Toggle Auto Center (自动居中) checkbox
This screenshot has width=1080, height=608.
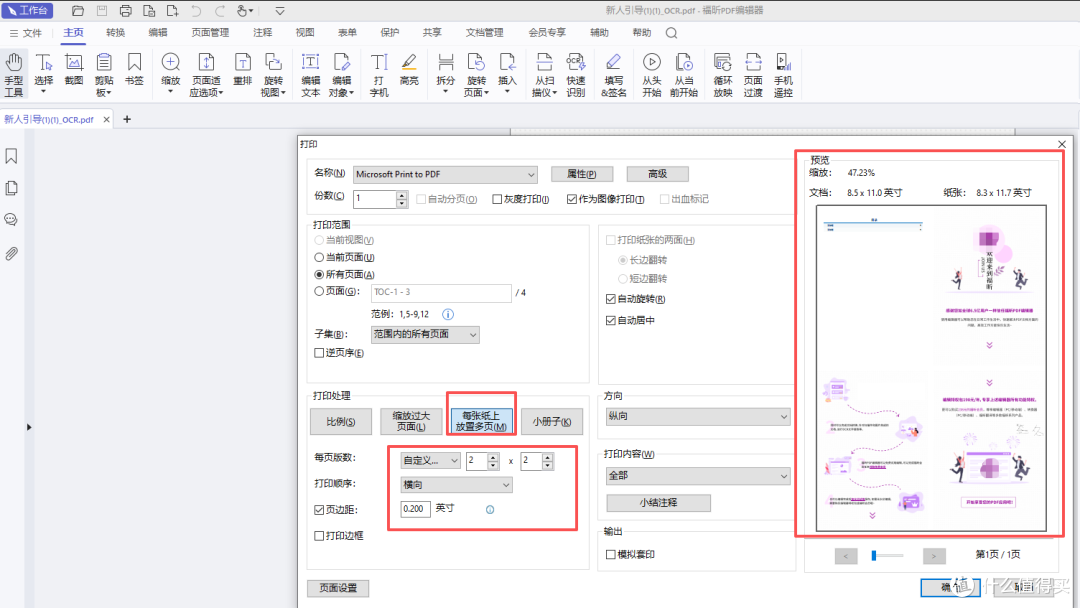click(x=610, y=320)
